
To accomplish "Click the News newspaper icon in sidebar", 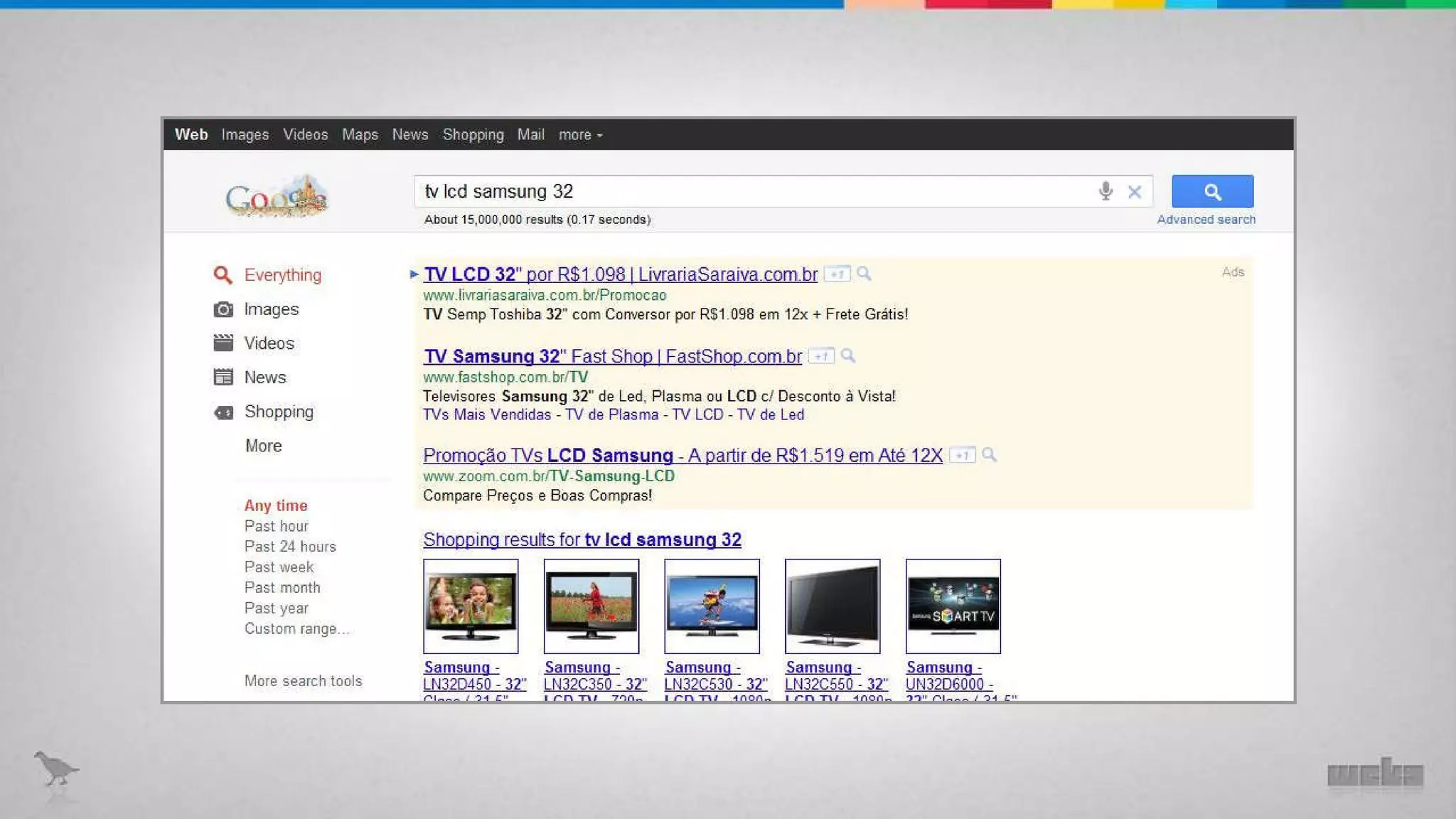I will click(x=223, y=378).
